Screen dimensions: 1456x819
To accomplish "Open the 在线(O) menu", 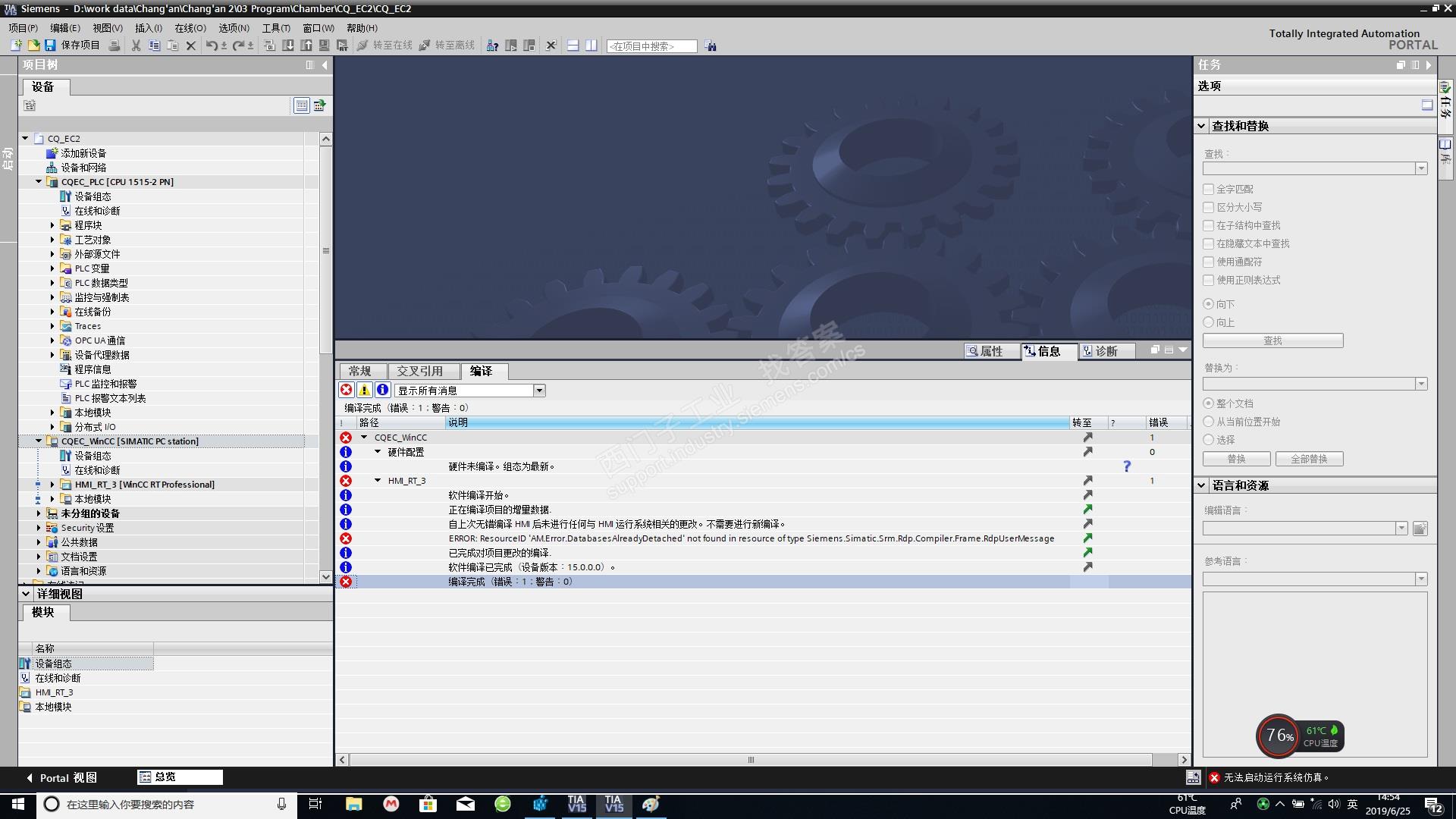I will coord(190,28).
